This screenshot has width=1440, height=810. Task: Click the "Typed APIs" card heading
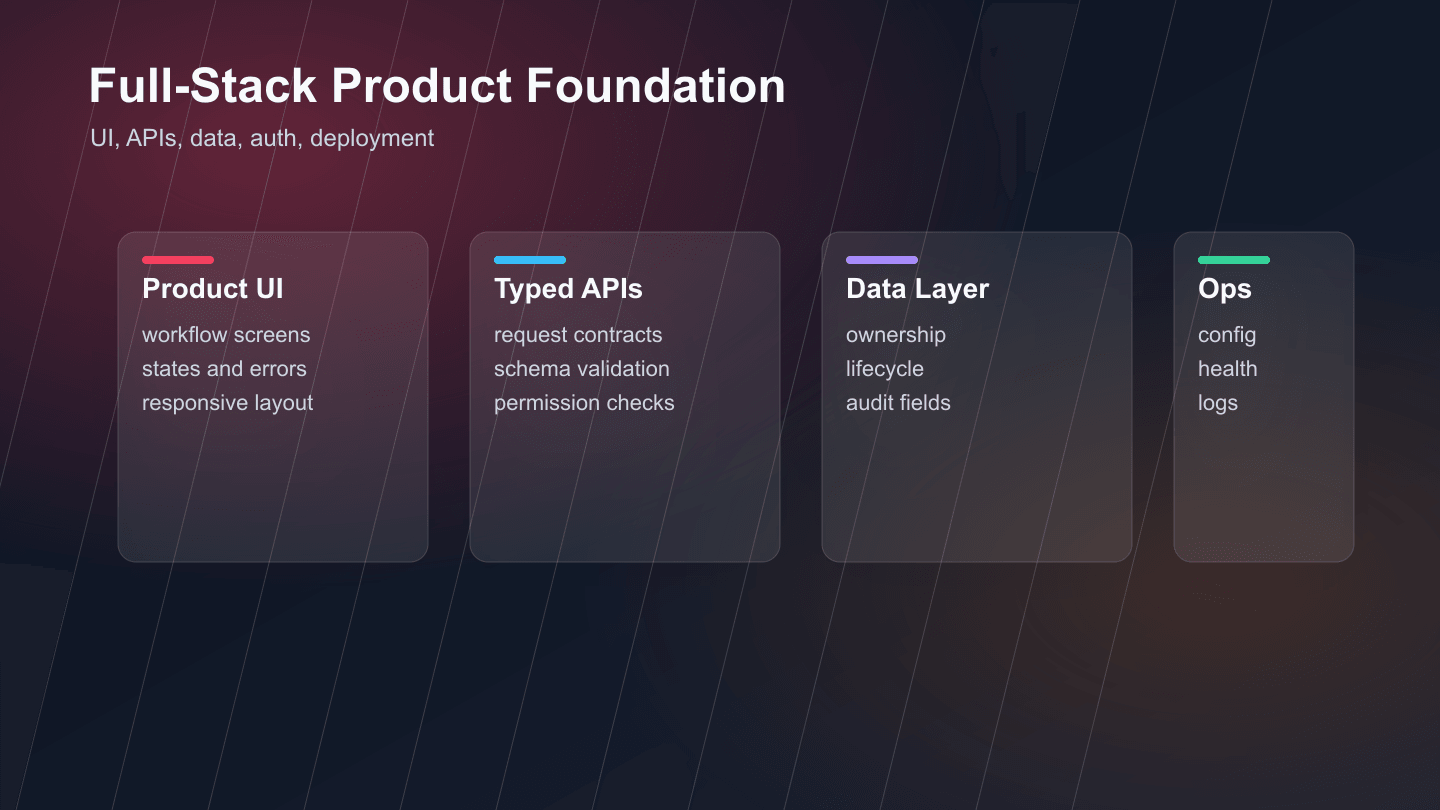click(568, 289)
